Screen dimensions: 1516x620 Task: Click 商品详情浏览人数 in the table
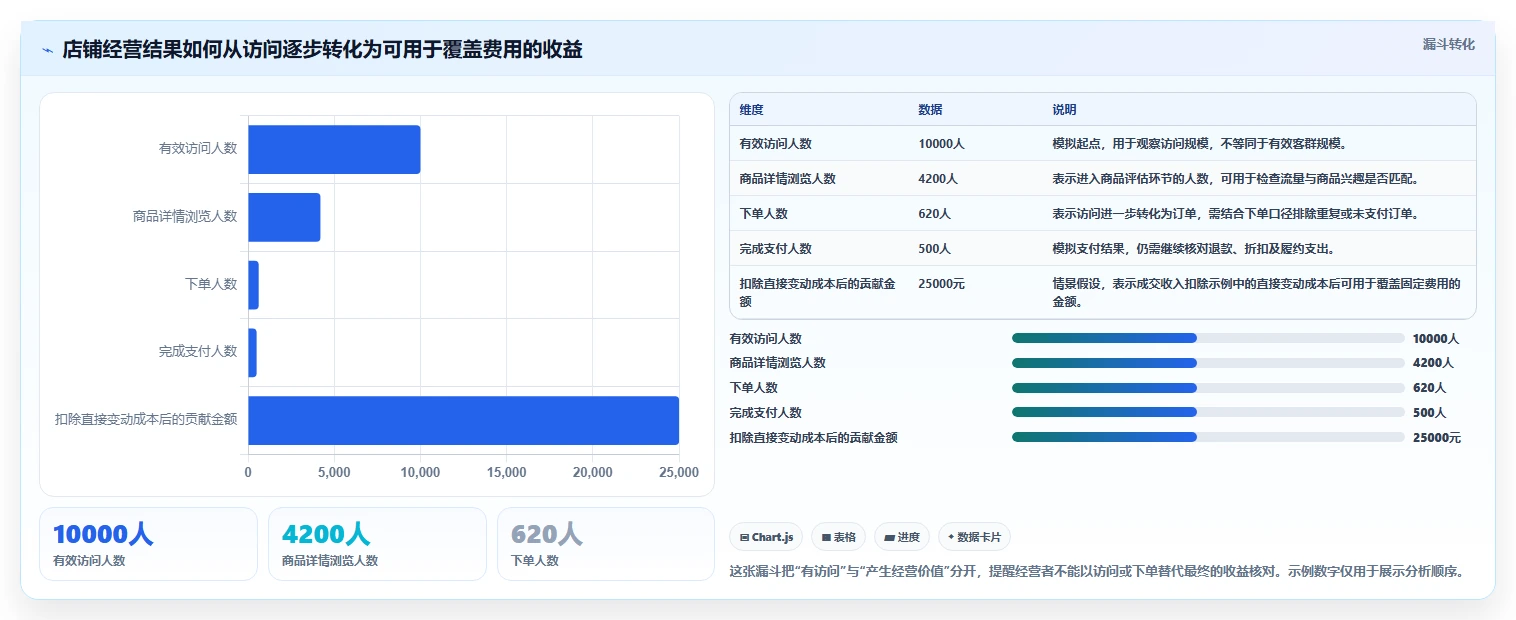(x=787, y=179)
